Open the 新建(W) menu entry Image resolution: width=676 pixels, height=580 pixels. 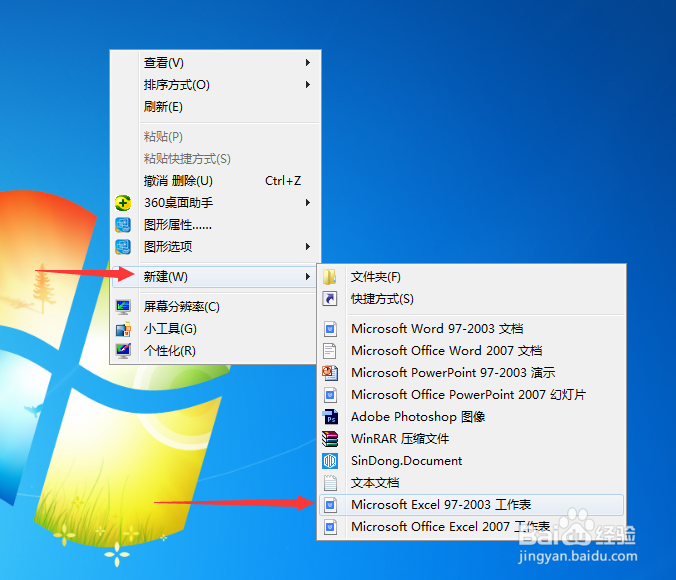point(214,276)
